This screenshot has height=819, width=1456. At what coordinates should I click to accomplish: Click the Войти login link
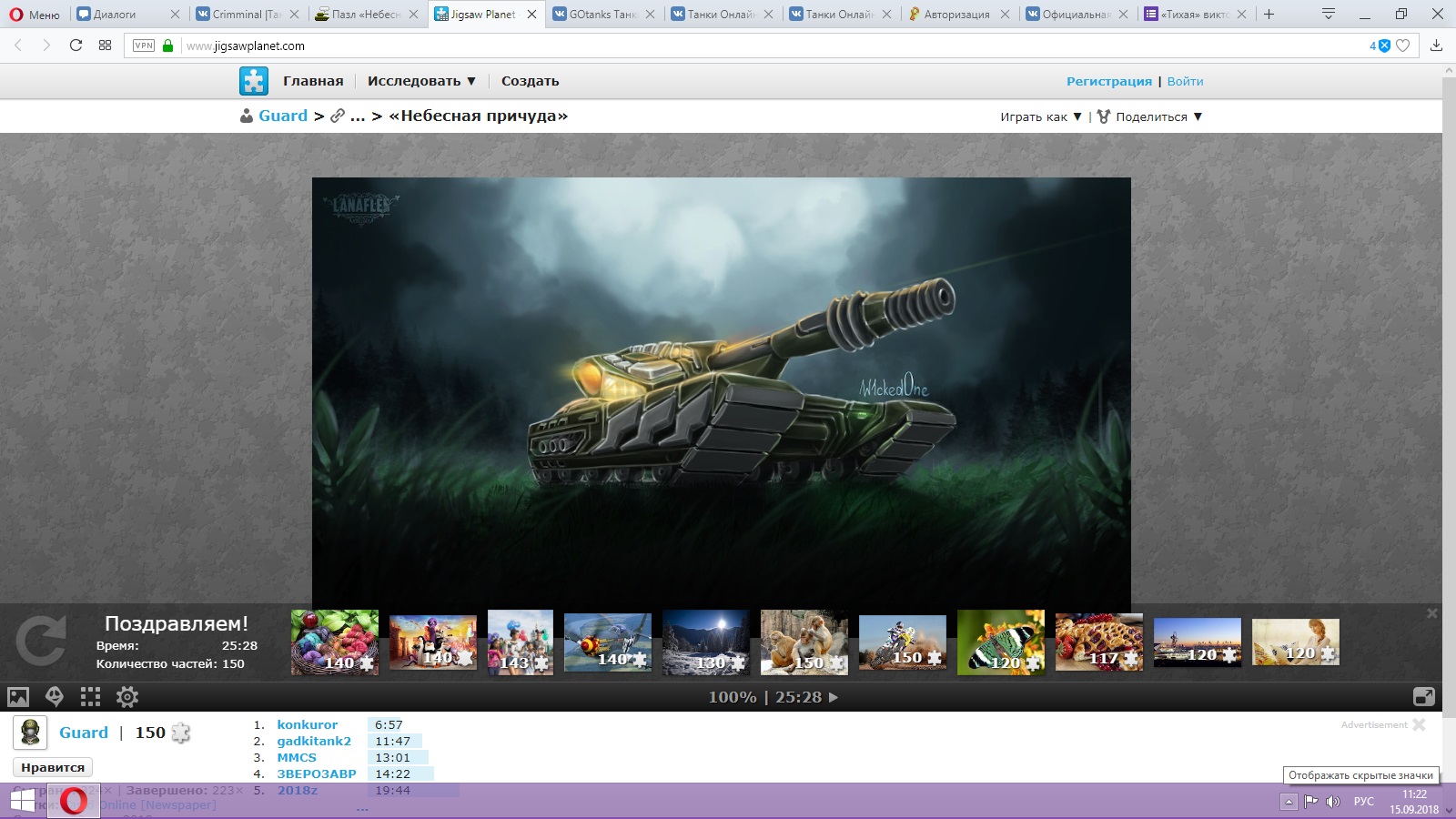click(1185, 81)
